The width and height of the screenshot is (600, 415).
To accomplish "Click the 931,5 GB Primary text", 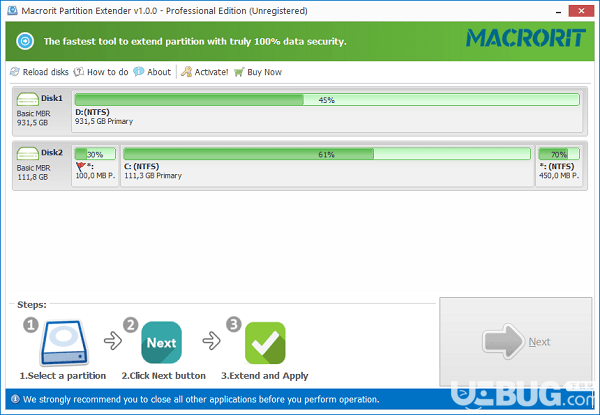I will [x=104, y=122].
